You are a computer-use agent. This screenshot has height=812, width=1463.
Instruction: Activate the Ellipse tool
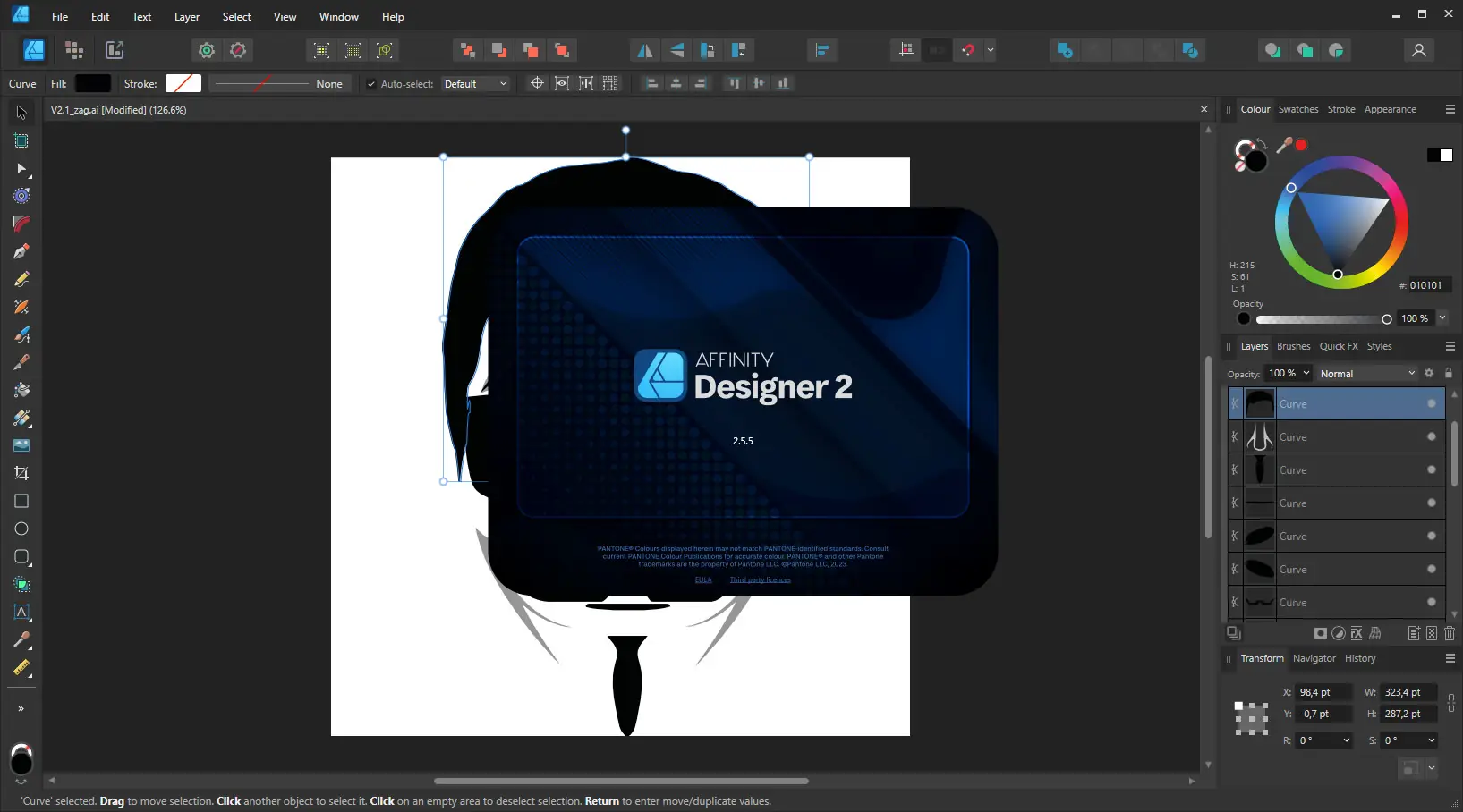[21, 529]
